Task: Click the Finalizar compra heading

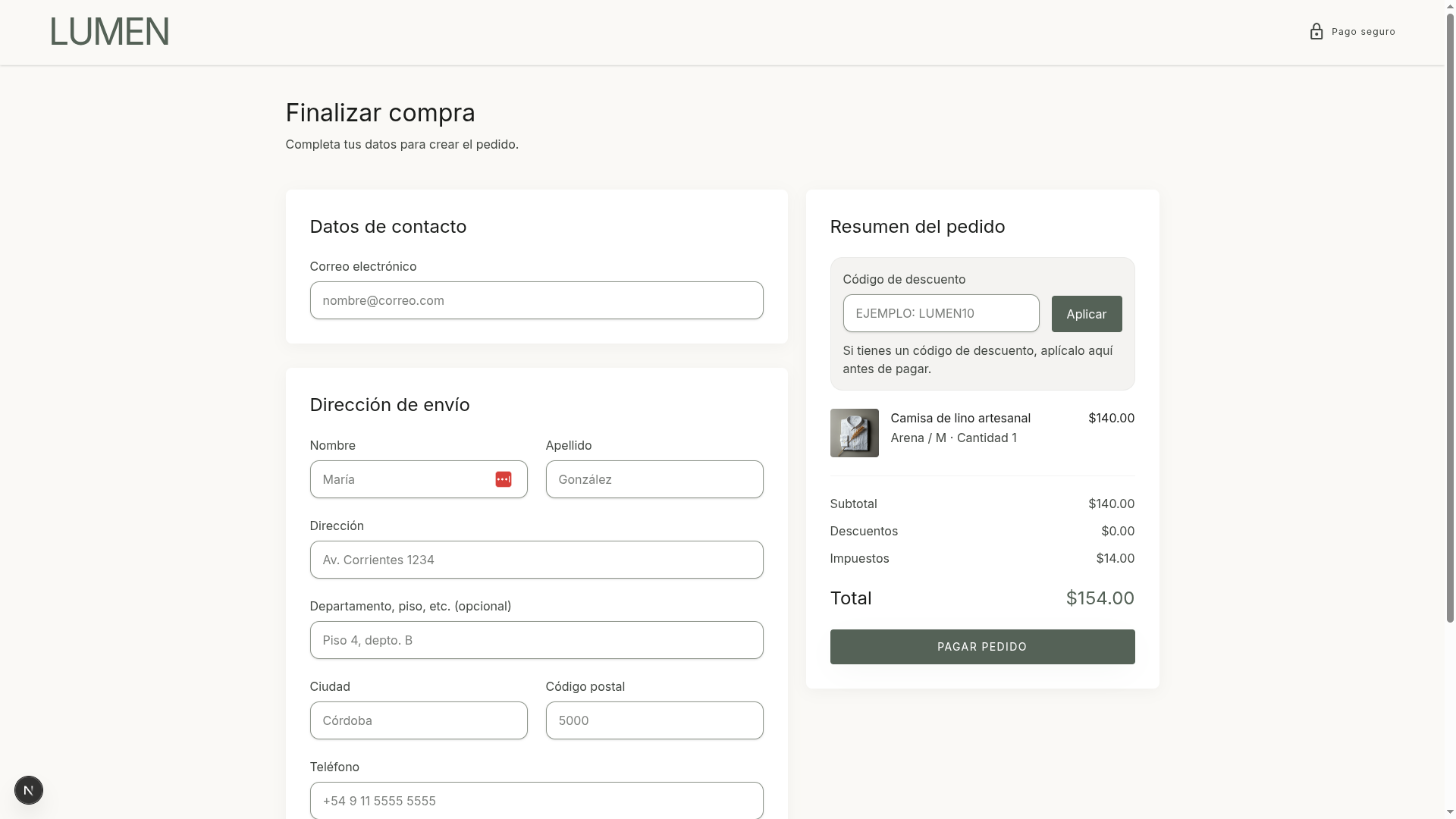Action: 380,113
